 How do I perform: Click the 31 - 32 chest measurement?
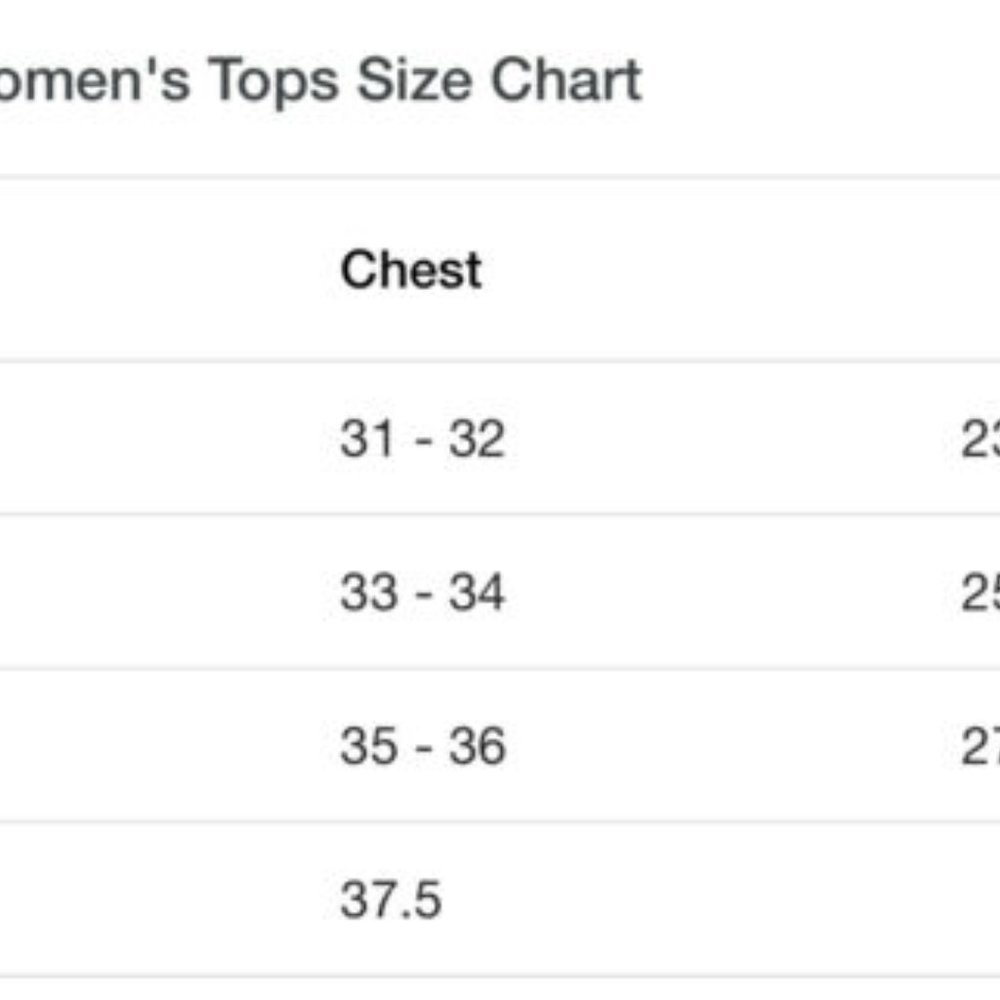tap(421, 439)
